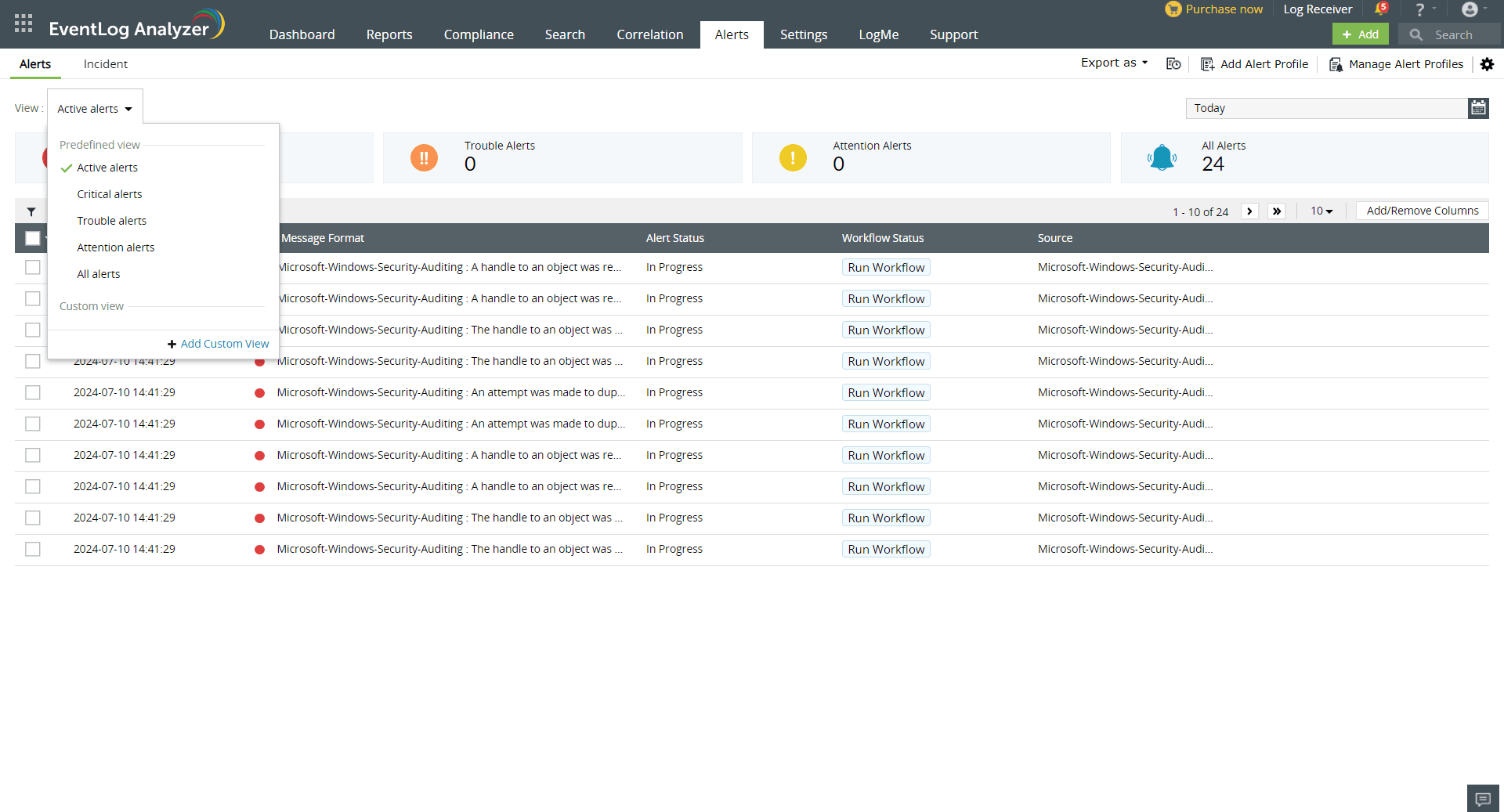
Task: Go to the last page of alerts
Action: point(1277,211)
